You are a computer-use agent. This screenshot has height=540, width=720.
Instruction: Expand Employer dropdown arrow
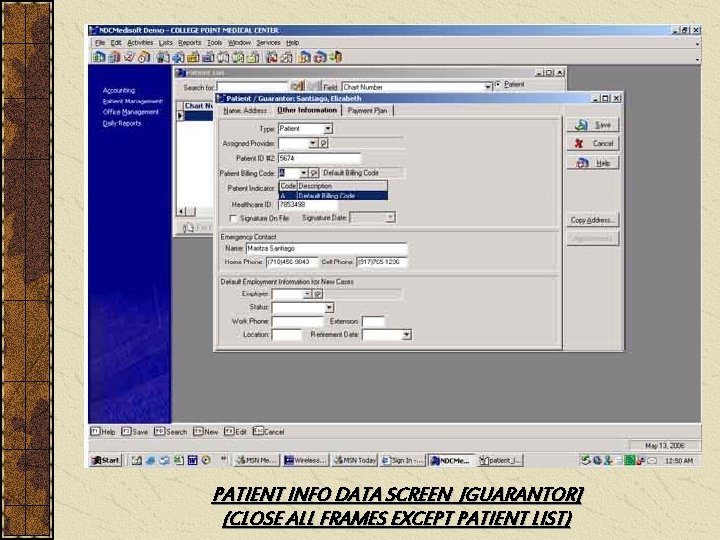tap(307, 294)
